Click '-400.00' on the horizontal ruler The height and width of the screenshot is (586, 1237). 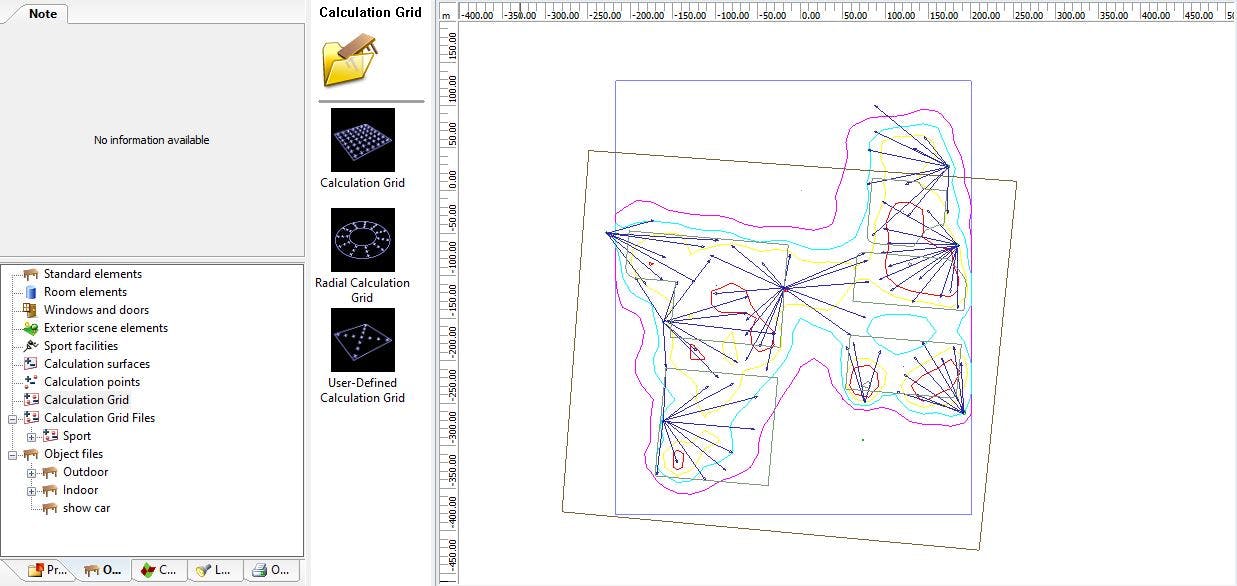476,16
